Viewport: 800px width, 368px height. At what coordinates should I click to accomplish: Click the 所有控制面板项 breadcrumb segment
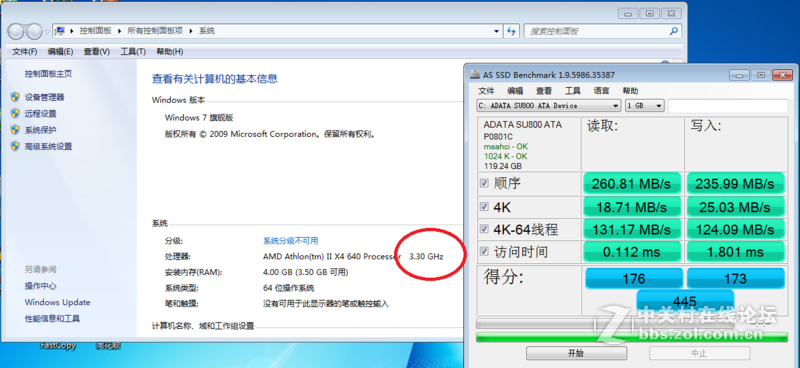coord(155,31)
